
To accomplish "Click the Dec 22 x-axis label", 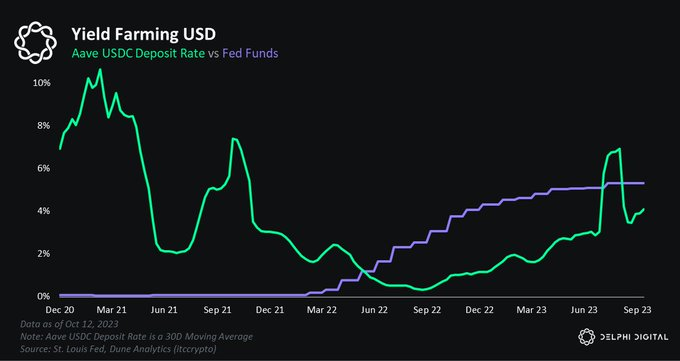I will 480,310.
